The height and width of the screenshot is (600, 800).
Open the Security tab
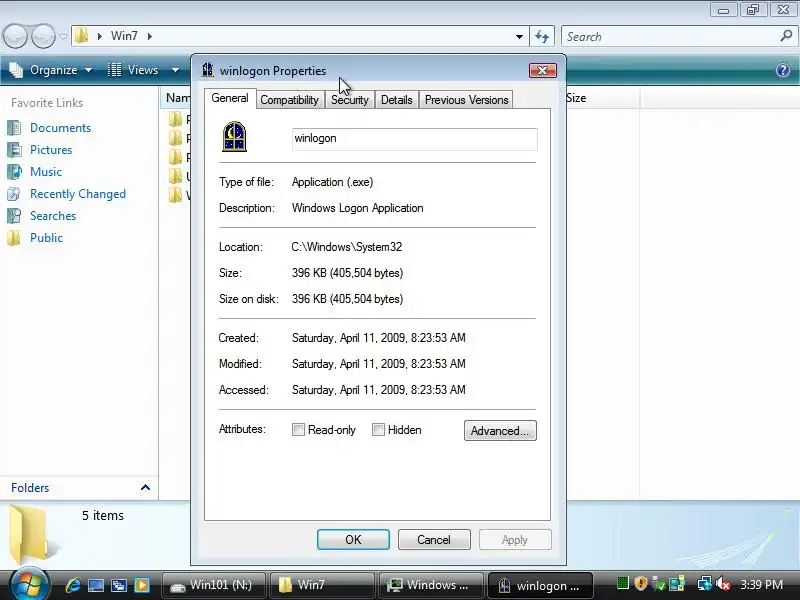349,100
